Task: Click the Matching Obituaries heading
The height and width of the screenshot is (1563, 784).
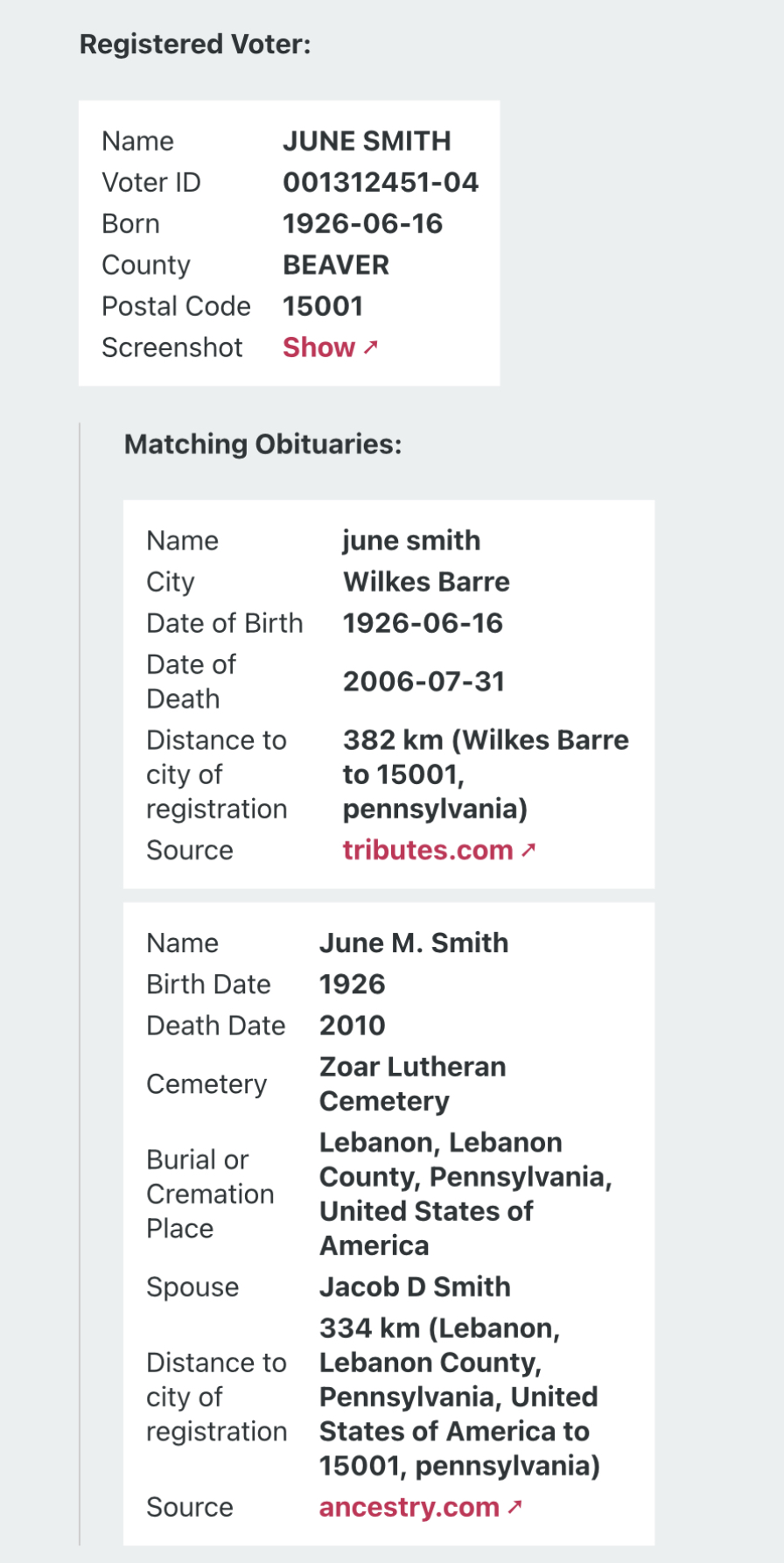Action: point(262,444)
